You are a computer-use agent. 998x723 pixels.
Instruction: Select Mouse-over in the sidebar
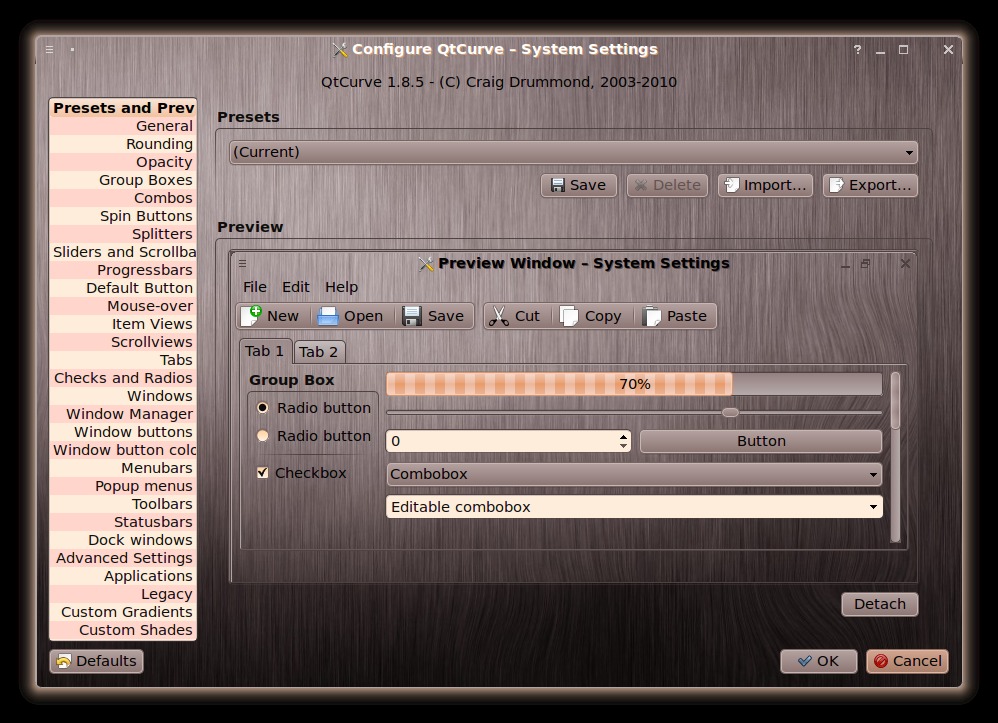(x=123, y=305)
